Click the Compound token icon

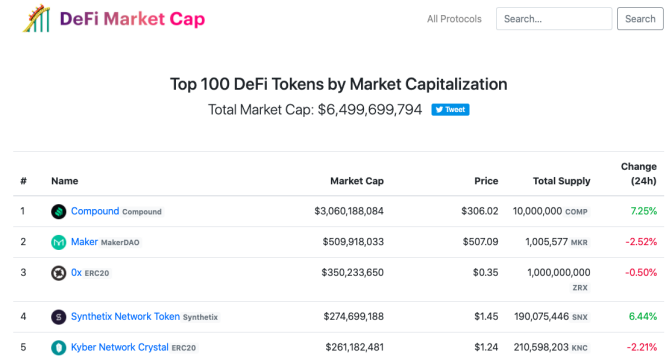[x=59, y=211]
